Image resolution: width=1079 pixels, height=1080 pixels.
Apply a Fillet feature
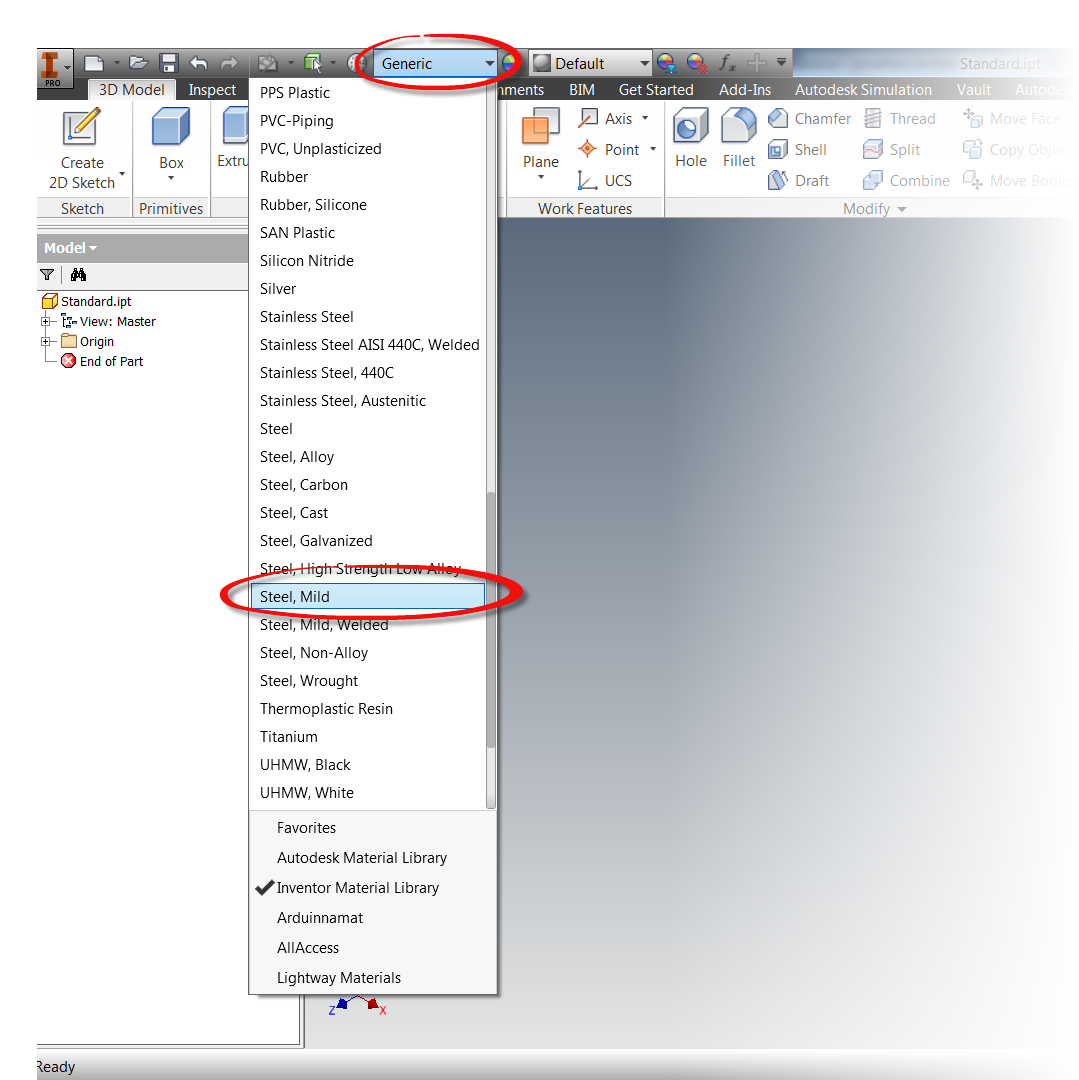pyautogui.click(x=739, y=138)
